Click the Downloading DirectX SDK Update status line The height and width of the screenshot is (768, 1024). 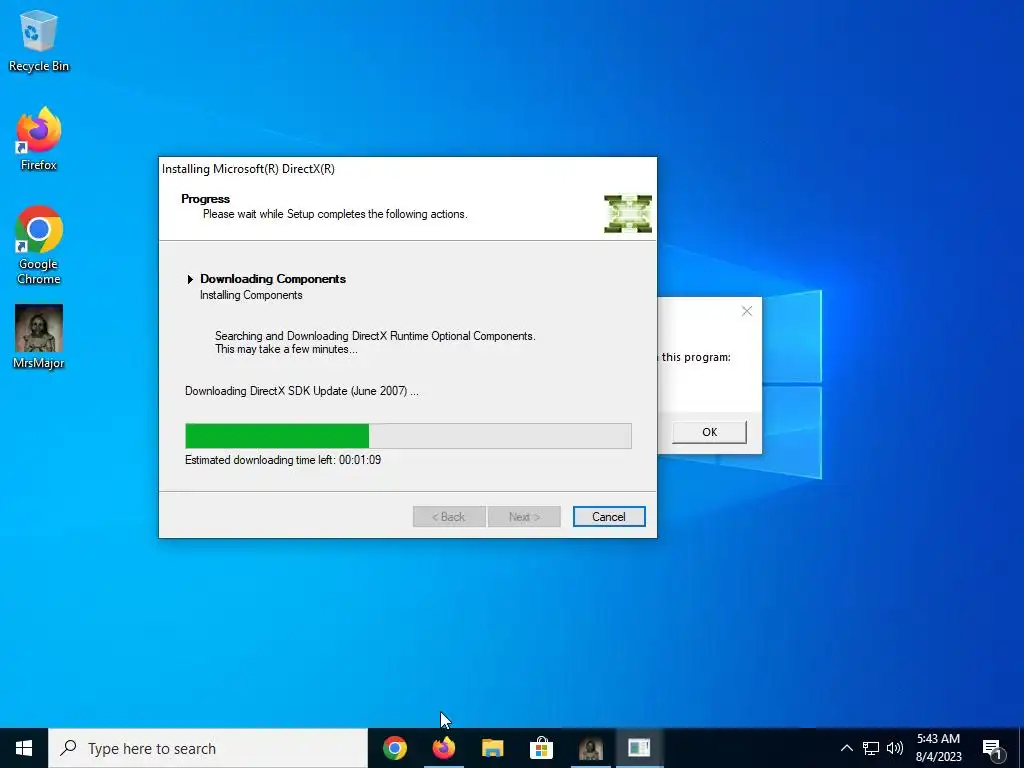click(x=302, y=391)
